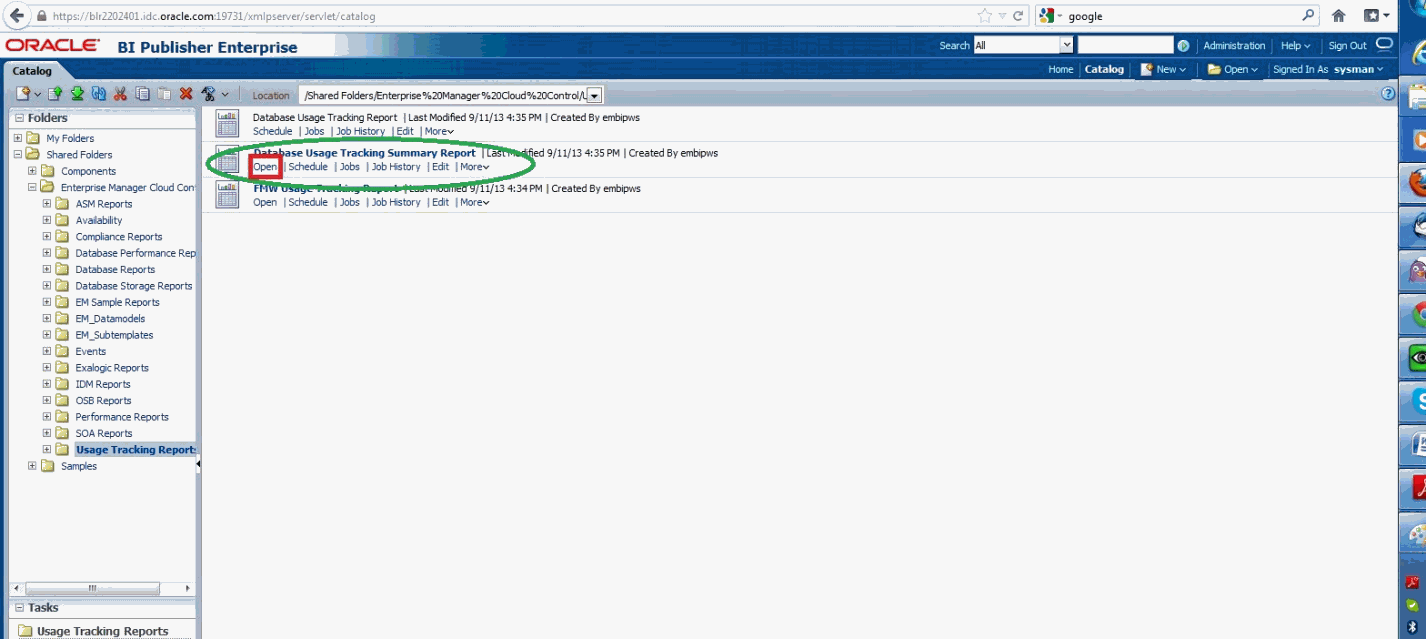The image size is (1426, 639).
Task: Click Jobs under FMW Usage Tracking Report
Action: pyautogui.click(x=349, y=202)
